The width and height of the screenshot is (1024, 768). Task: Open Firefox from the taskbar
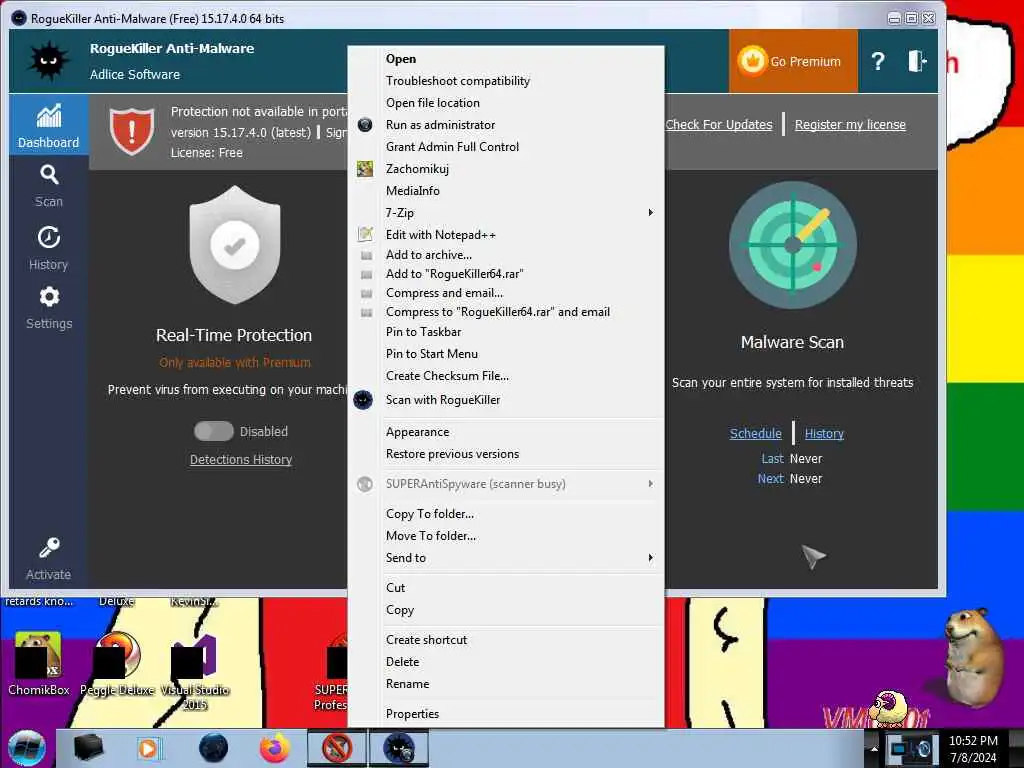point(274,748)
